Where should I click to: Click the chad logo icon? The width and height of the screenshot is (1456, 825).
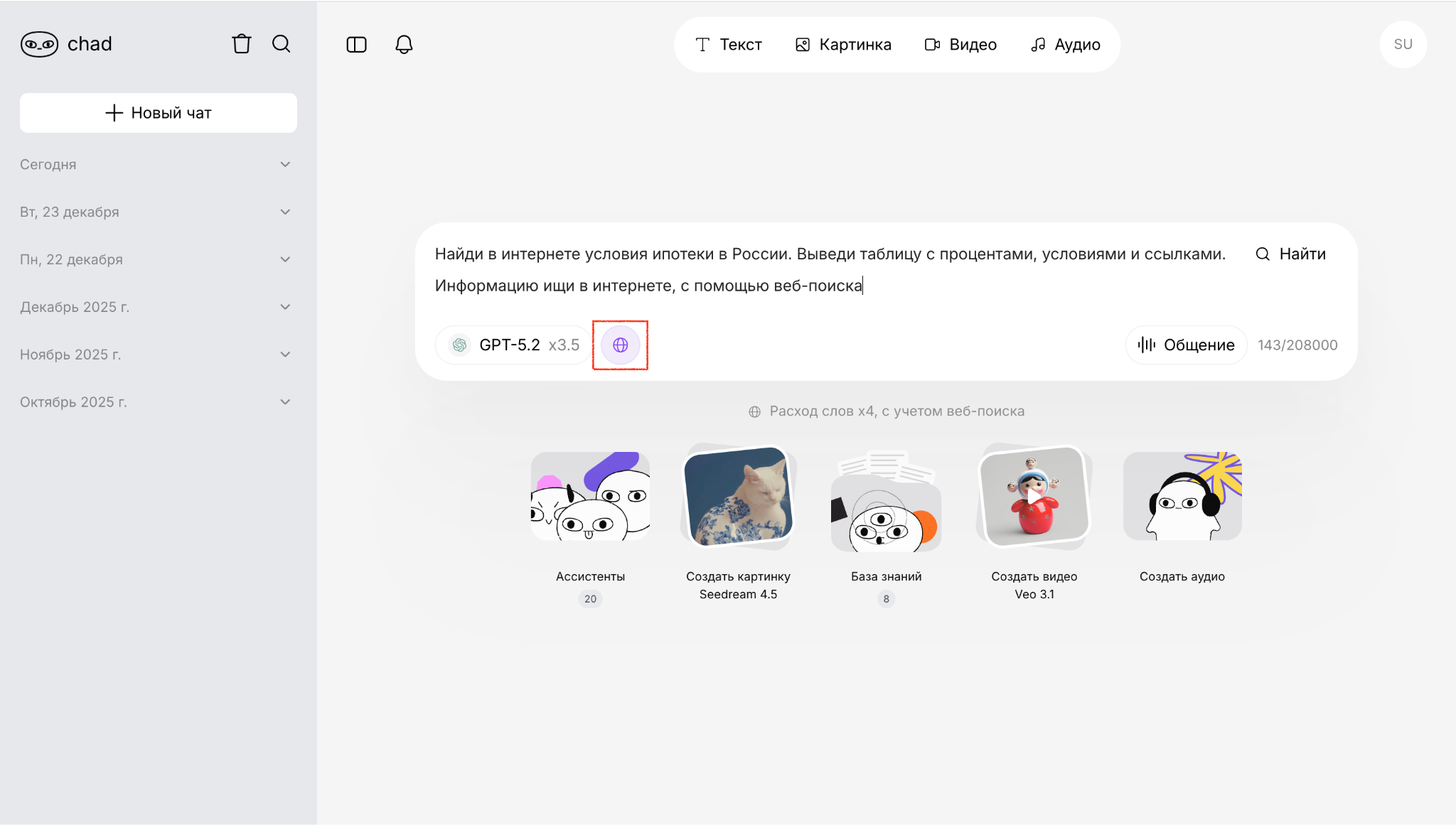[x=40, y=44]
